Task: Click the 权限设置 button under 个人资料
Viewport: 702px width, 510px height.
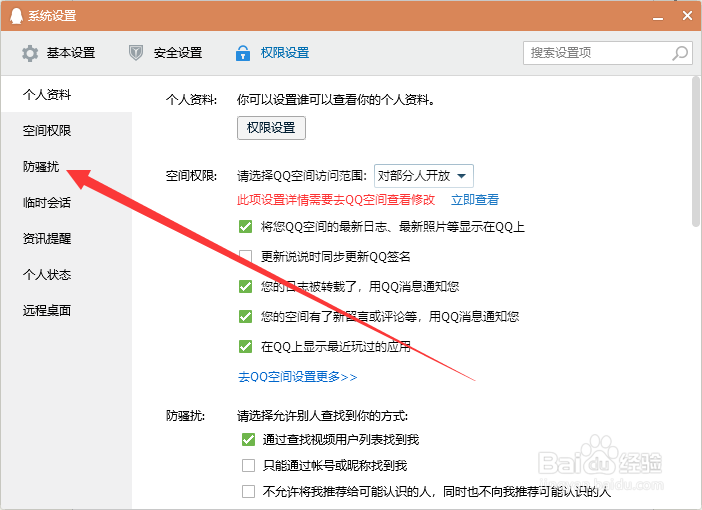Action: [271, 128]
